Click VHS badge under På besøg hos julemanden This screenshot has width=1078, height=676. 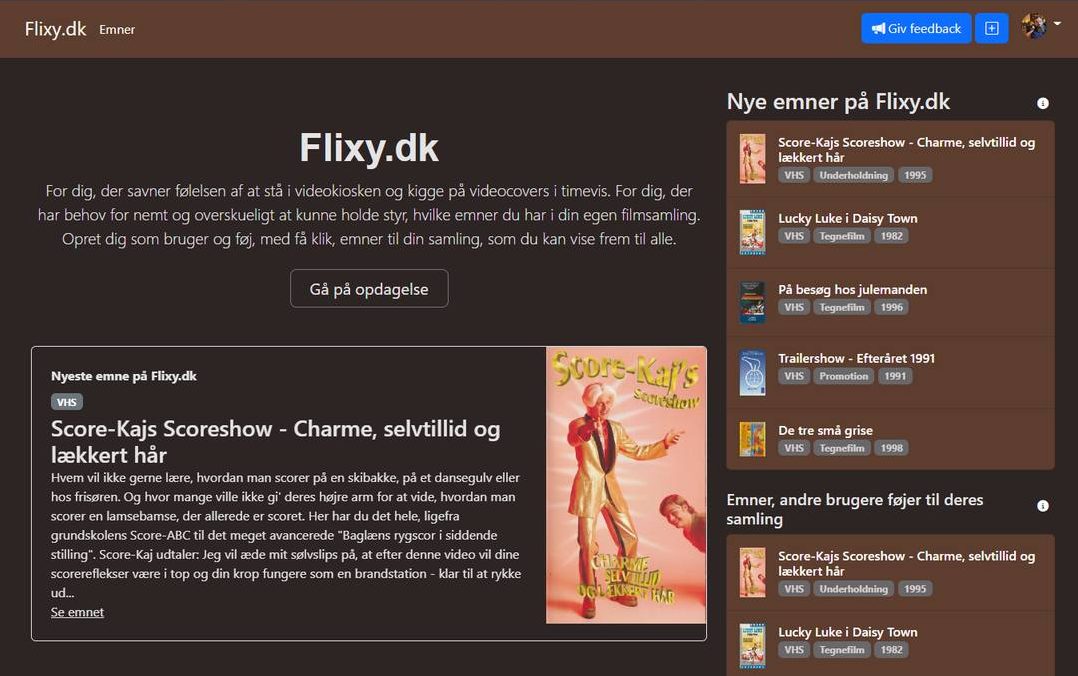(x=794, y=307)
